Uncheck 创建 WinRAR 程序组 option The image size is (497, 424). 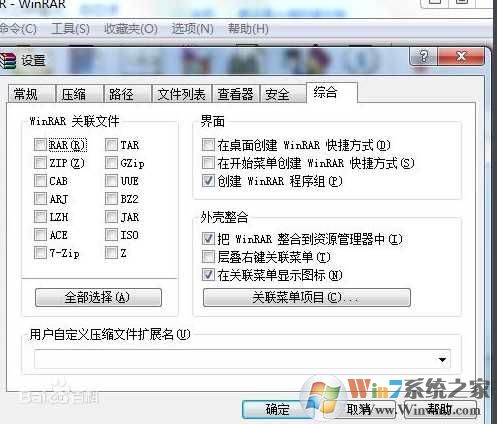pos(208,181)
